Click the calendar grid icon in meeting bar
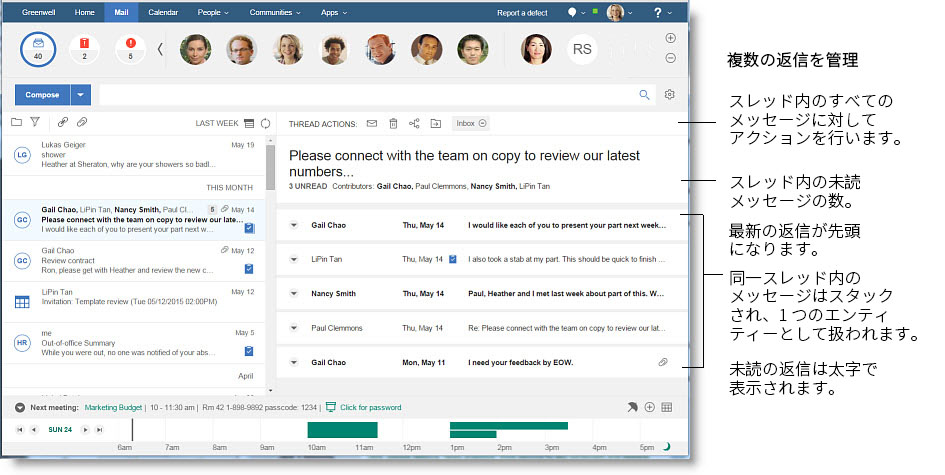 coord(667,407)
